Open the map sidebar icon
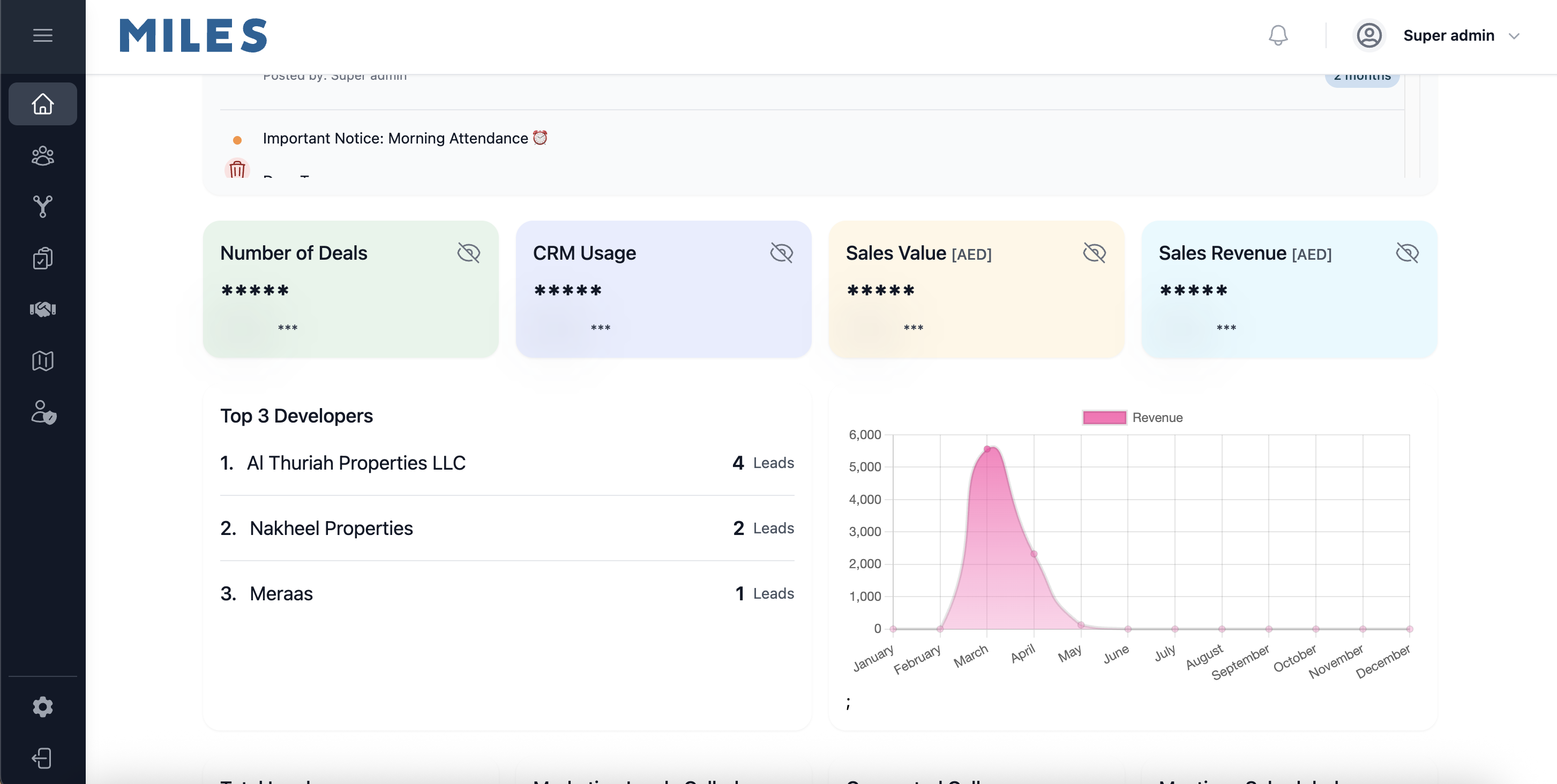Image resolution: width=1557 pixels, height=784 pixels. (42, 360)
